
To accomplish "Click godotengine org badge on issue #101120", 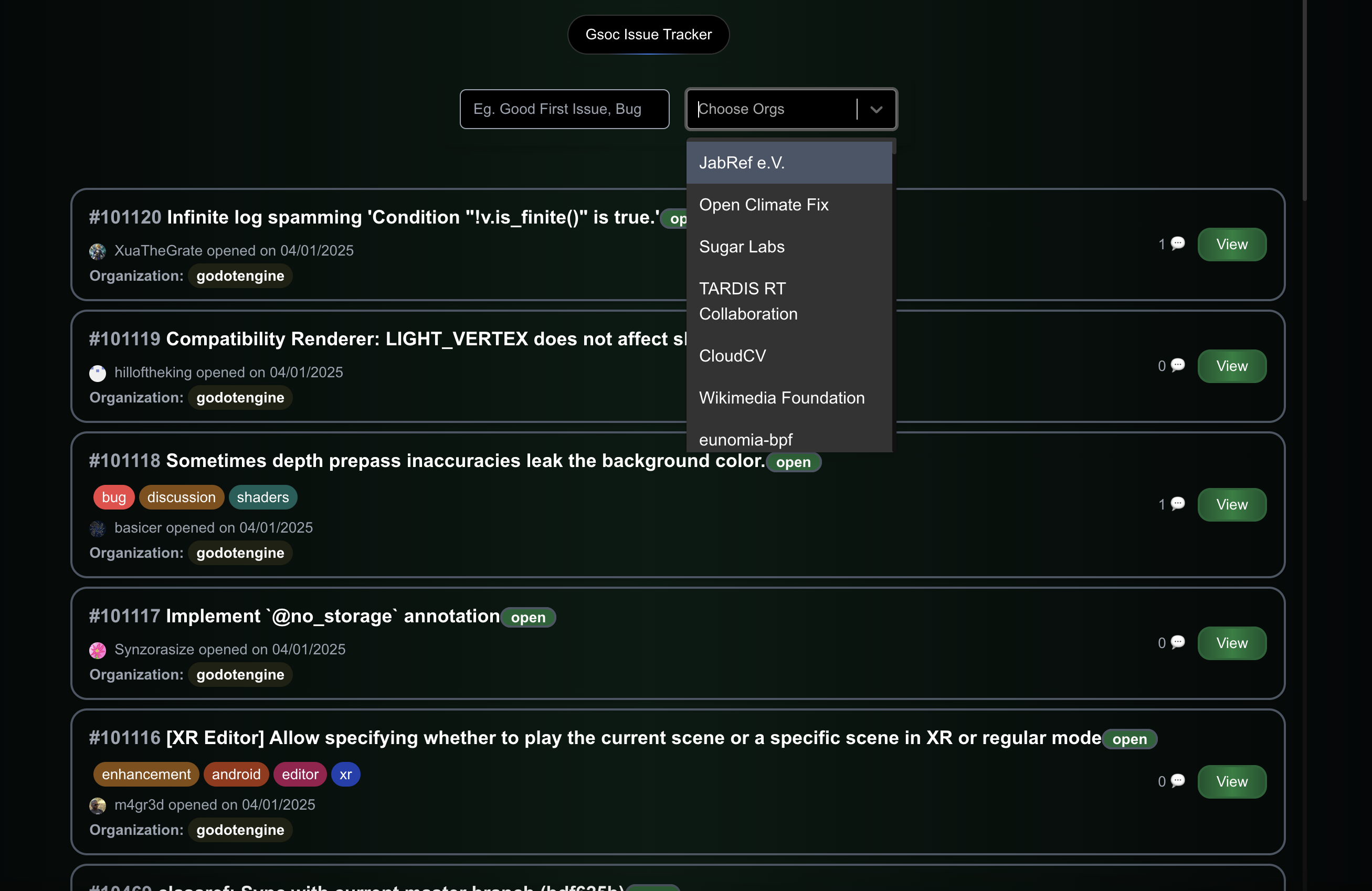I will coord(240,276).
